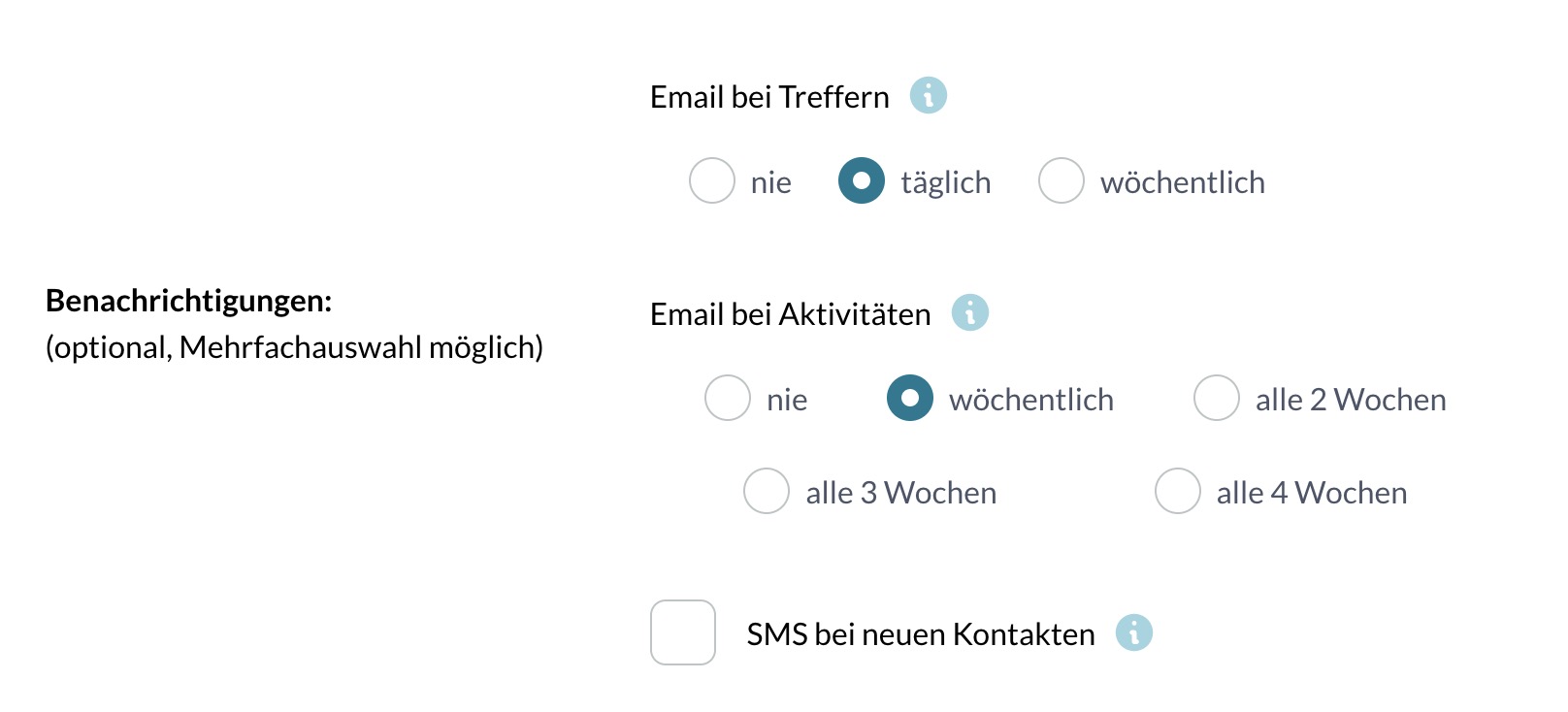Click the empty SMS checkbox square

point(682,632)
